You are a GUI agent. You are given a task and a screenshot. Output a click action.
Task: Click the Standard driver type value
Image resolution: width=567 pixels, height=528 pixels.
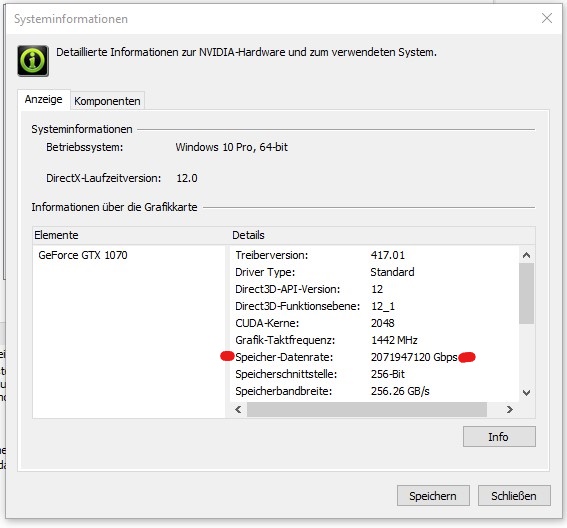tap(392, 272)
